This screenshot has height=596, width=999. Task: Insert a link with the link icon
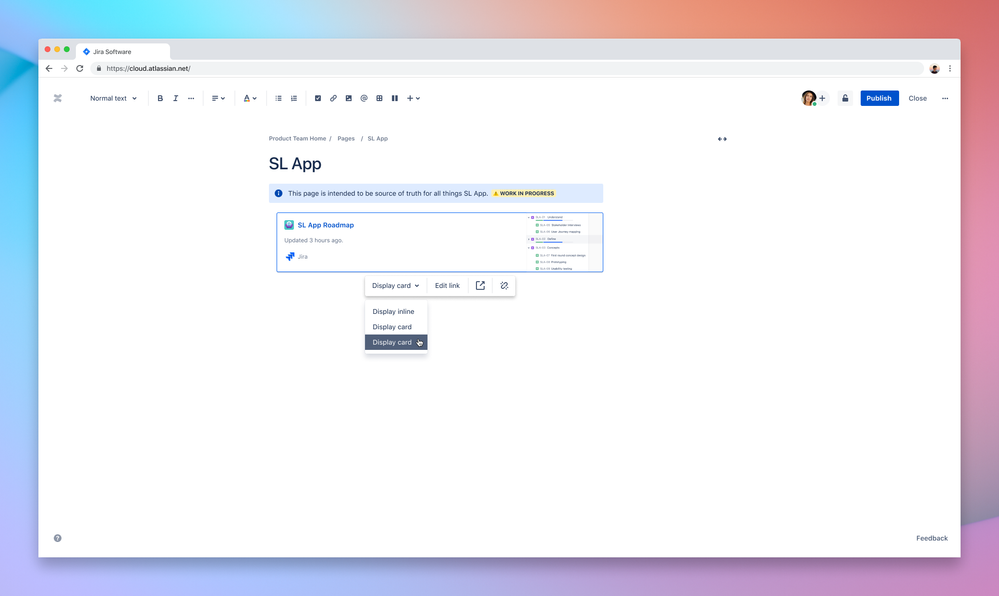pos(333,98)
